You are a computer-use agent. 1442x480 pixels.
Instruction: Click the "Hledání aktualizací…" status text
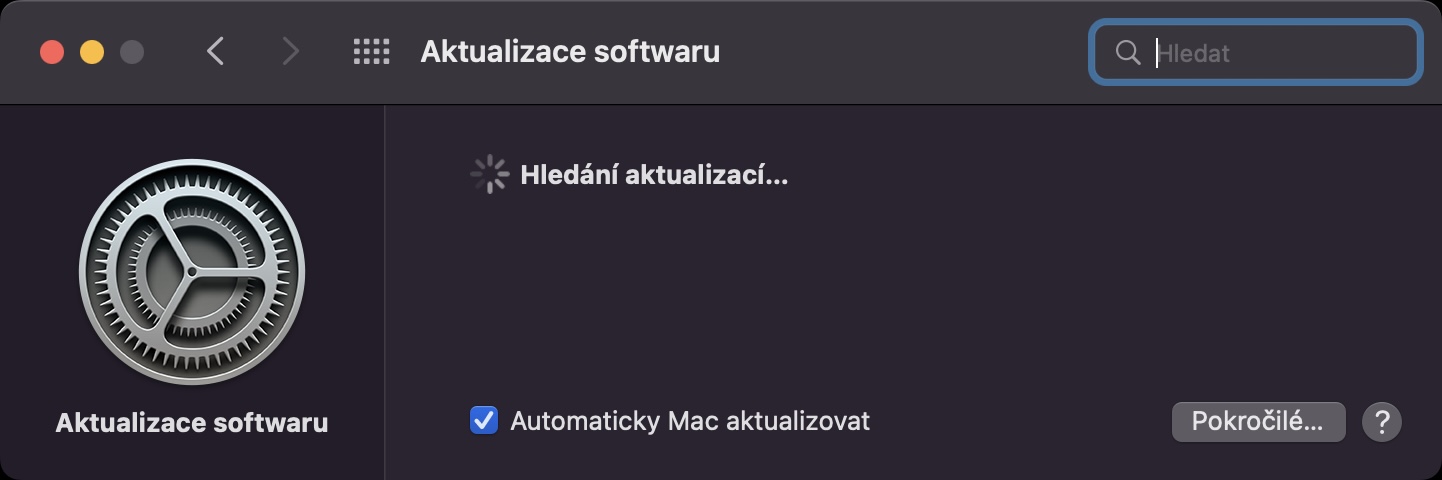point(654,176)
